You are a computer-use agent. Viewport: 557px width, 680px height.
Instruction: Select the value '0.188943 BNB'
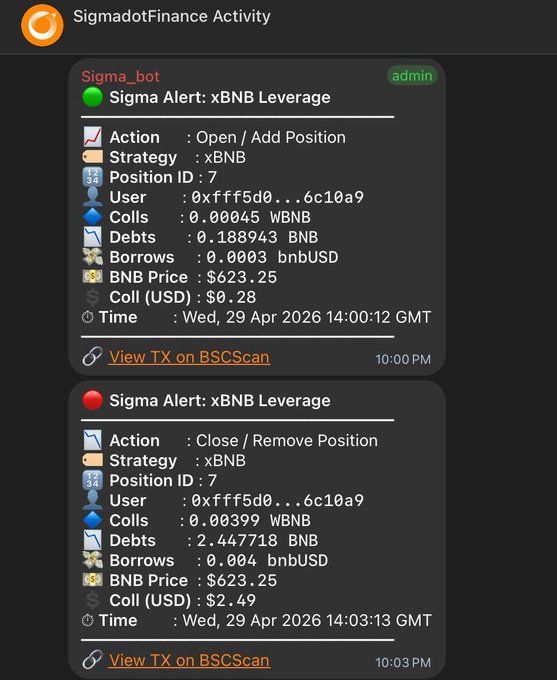click(257, 237)
